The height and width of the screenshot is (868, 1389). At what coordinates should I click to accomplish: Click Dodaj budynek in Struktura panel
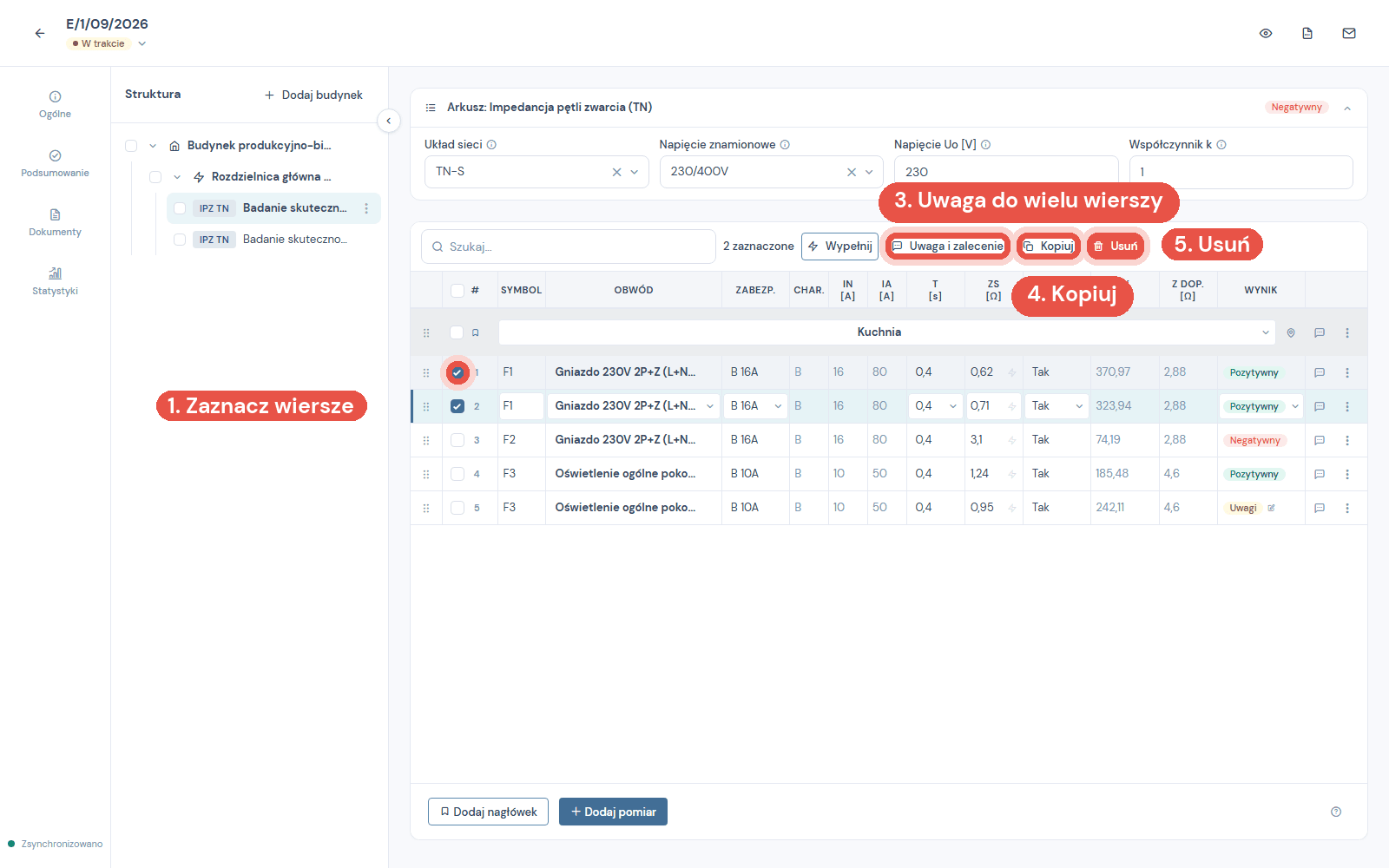click(313, 95)
